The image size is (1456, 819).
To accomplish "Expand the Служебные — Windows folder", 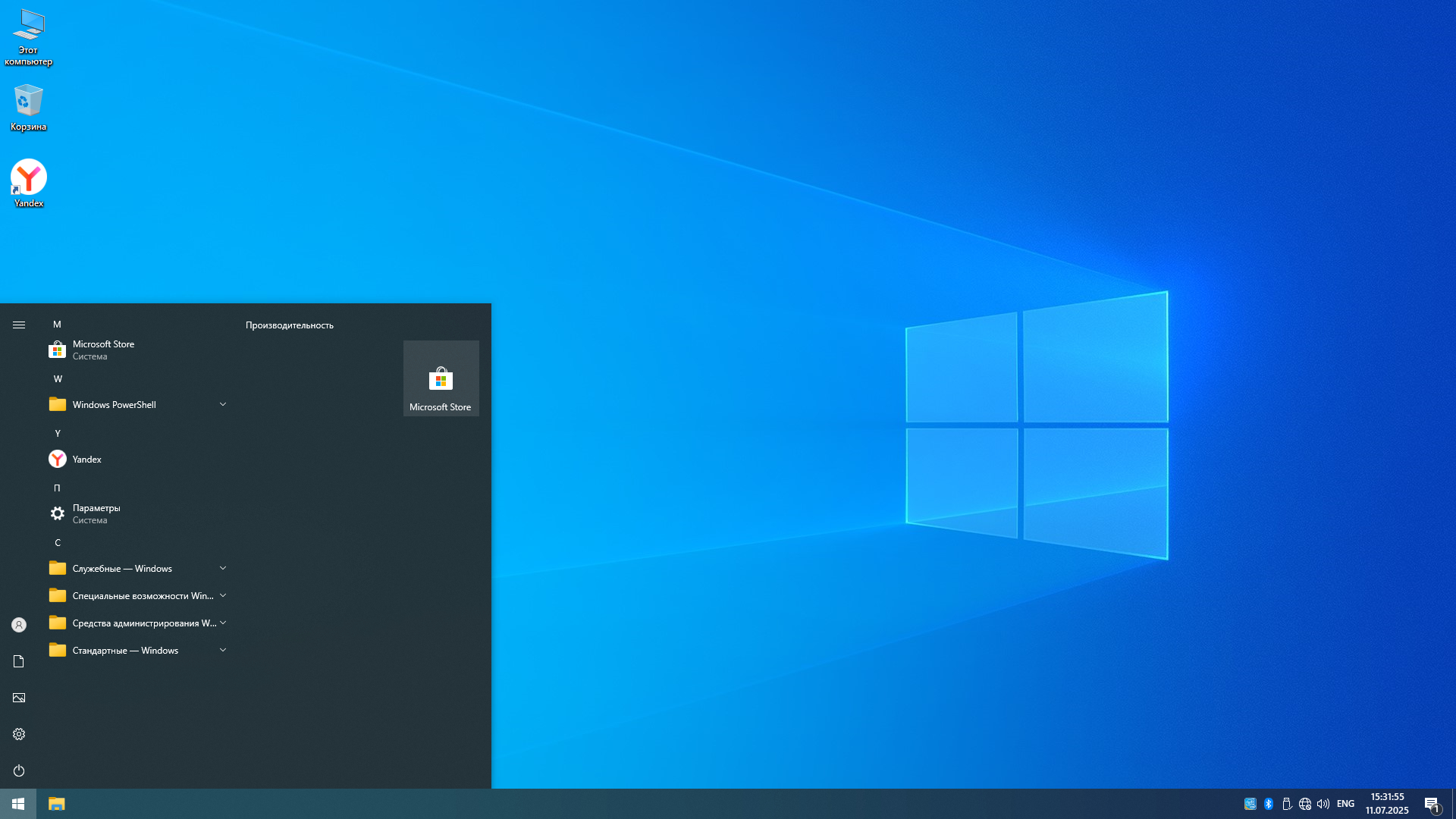I will [136, 568].
